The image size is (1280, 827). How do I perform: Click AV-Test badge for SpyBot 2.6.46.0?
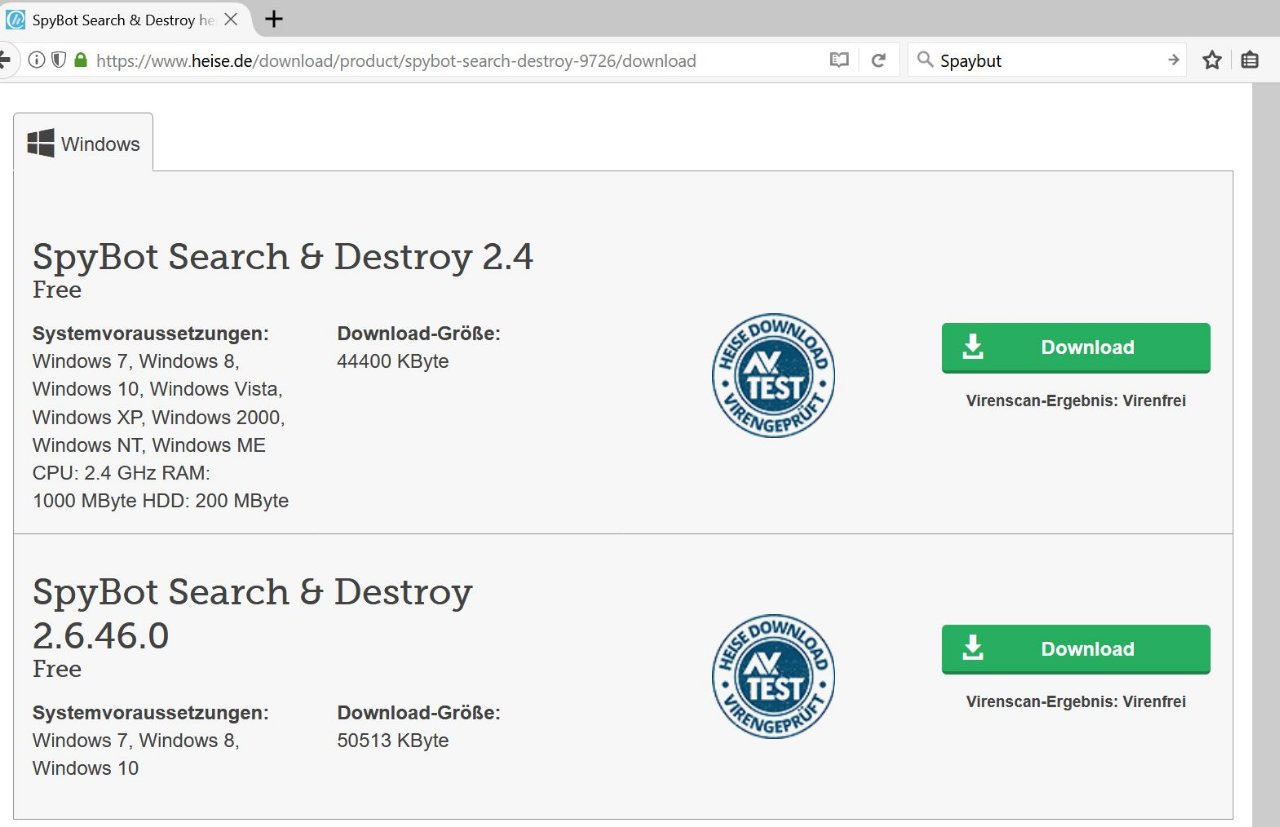point(773,677)
